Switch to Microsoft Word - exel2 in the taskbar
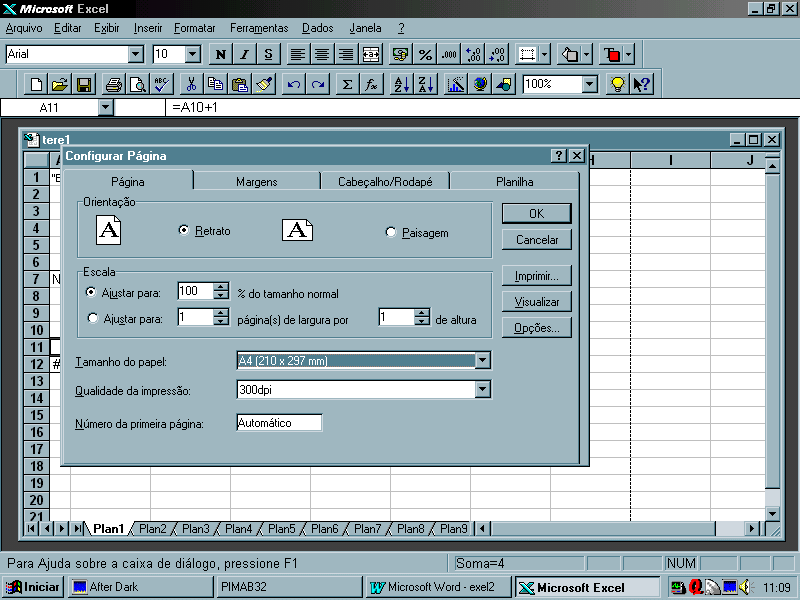The width and height of the screenshot is (800, 600). click(438, 587)
